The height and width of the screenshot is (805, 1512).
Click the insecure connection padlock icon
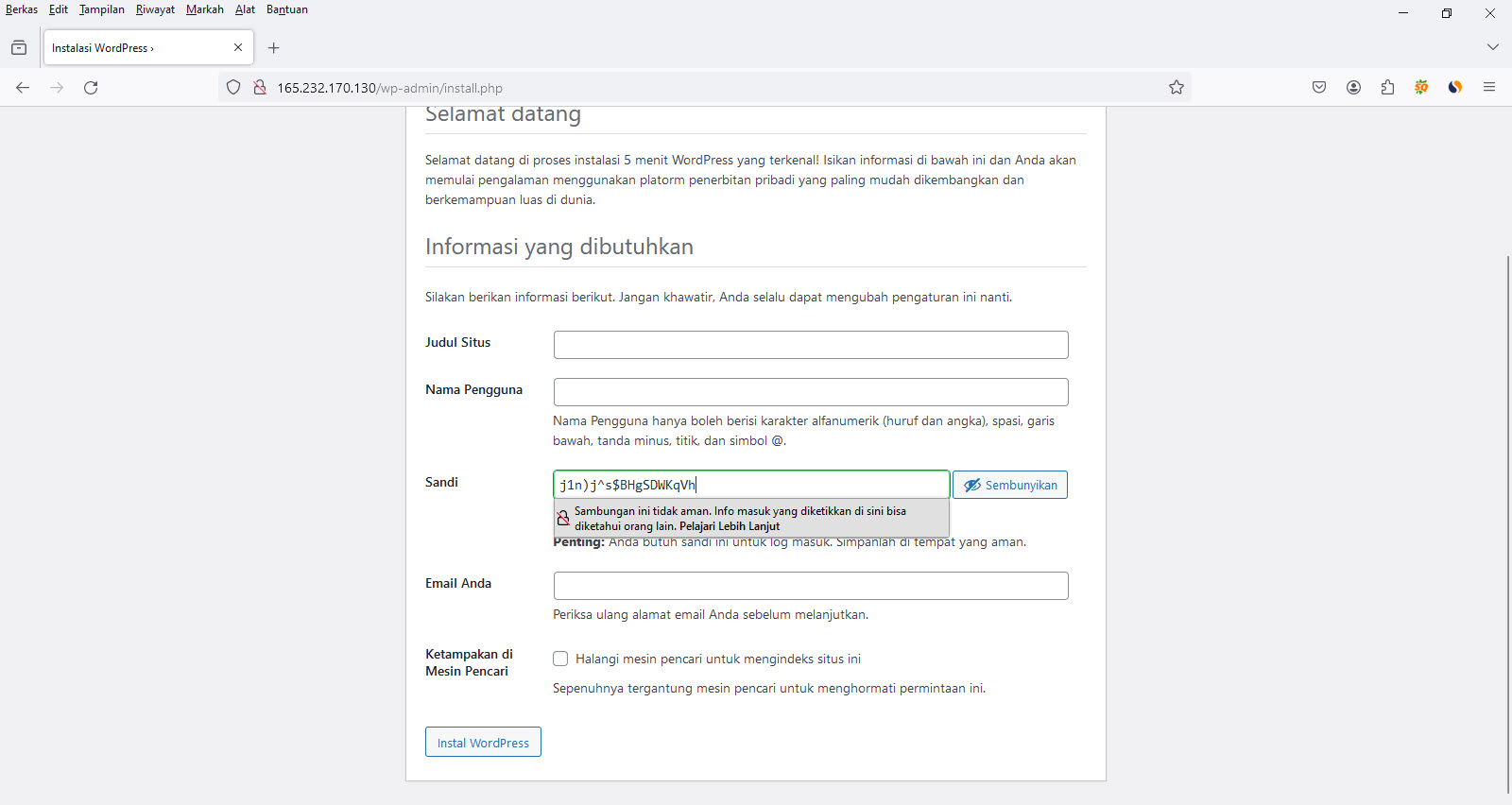259,88
